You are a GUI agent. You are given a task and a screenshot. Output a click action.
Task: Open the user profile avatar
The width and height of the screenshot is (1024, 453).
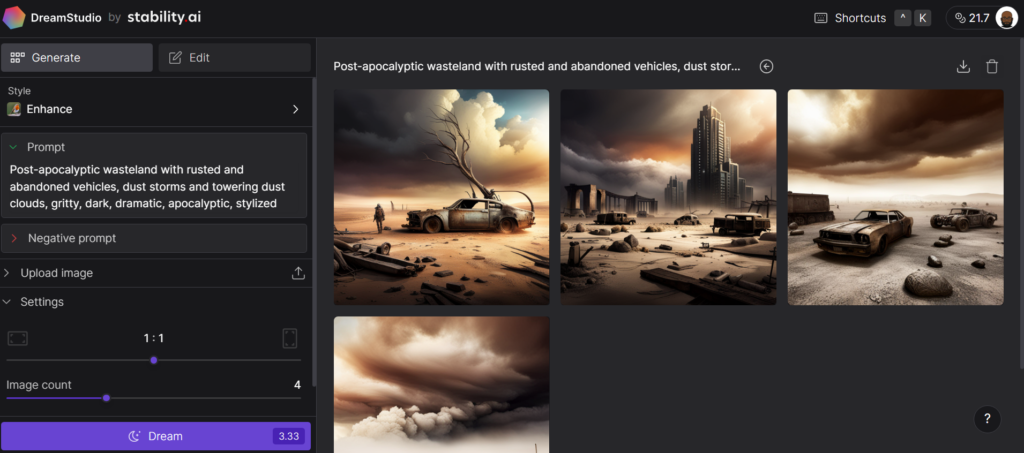[x=1006, y=18]
